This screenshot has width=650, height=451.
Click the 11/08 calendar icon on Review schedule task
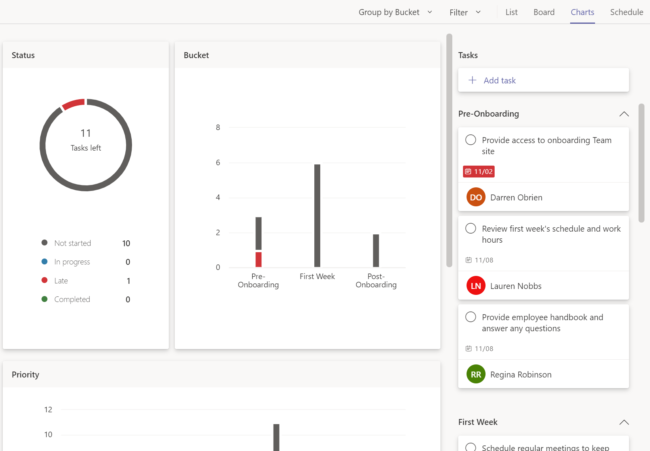469,260
